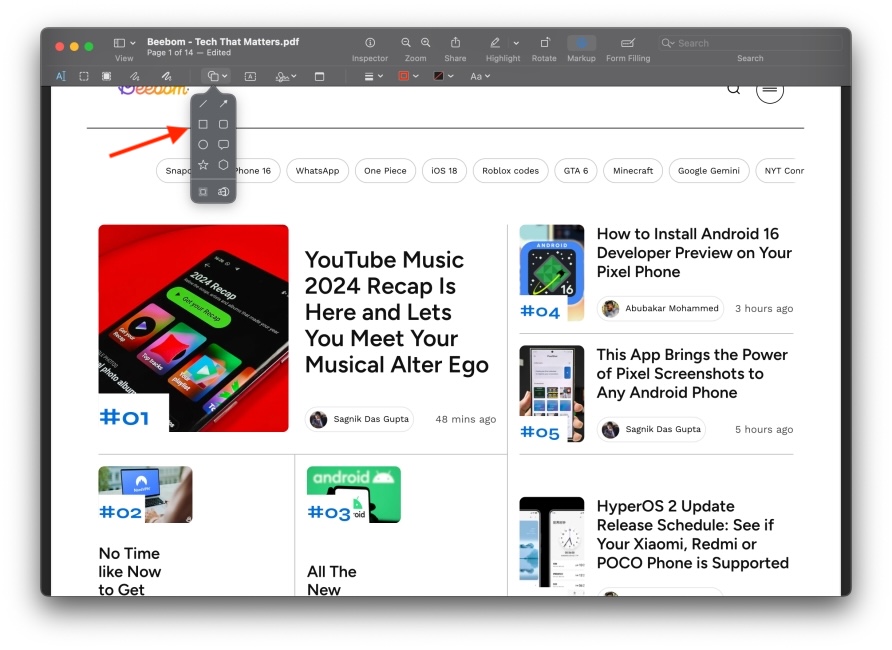Viewport: 892px width, 650px height.
Task: Click the #03 android thumbnail
Action: pos(354,495)
